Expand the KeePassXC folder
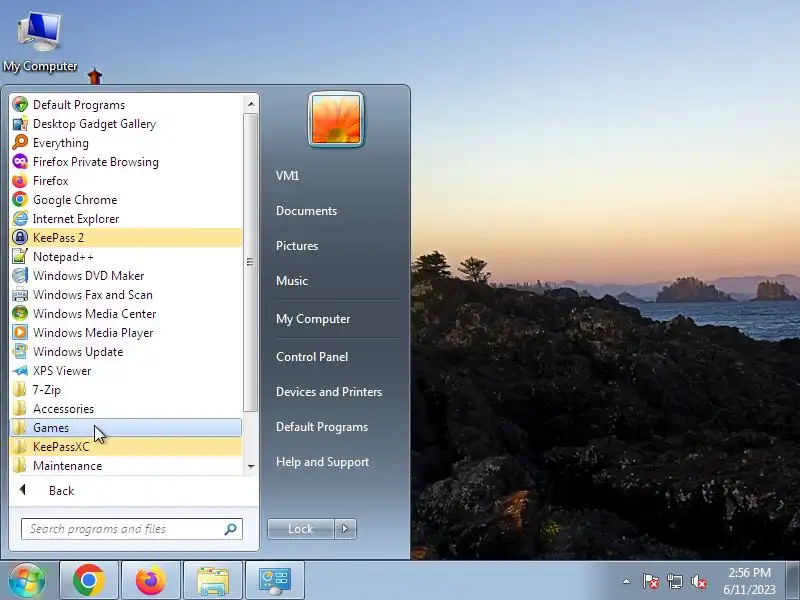800x600 pixels. coord(126,446)
